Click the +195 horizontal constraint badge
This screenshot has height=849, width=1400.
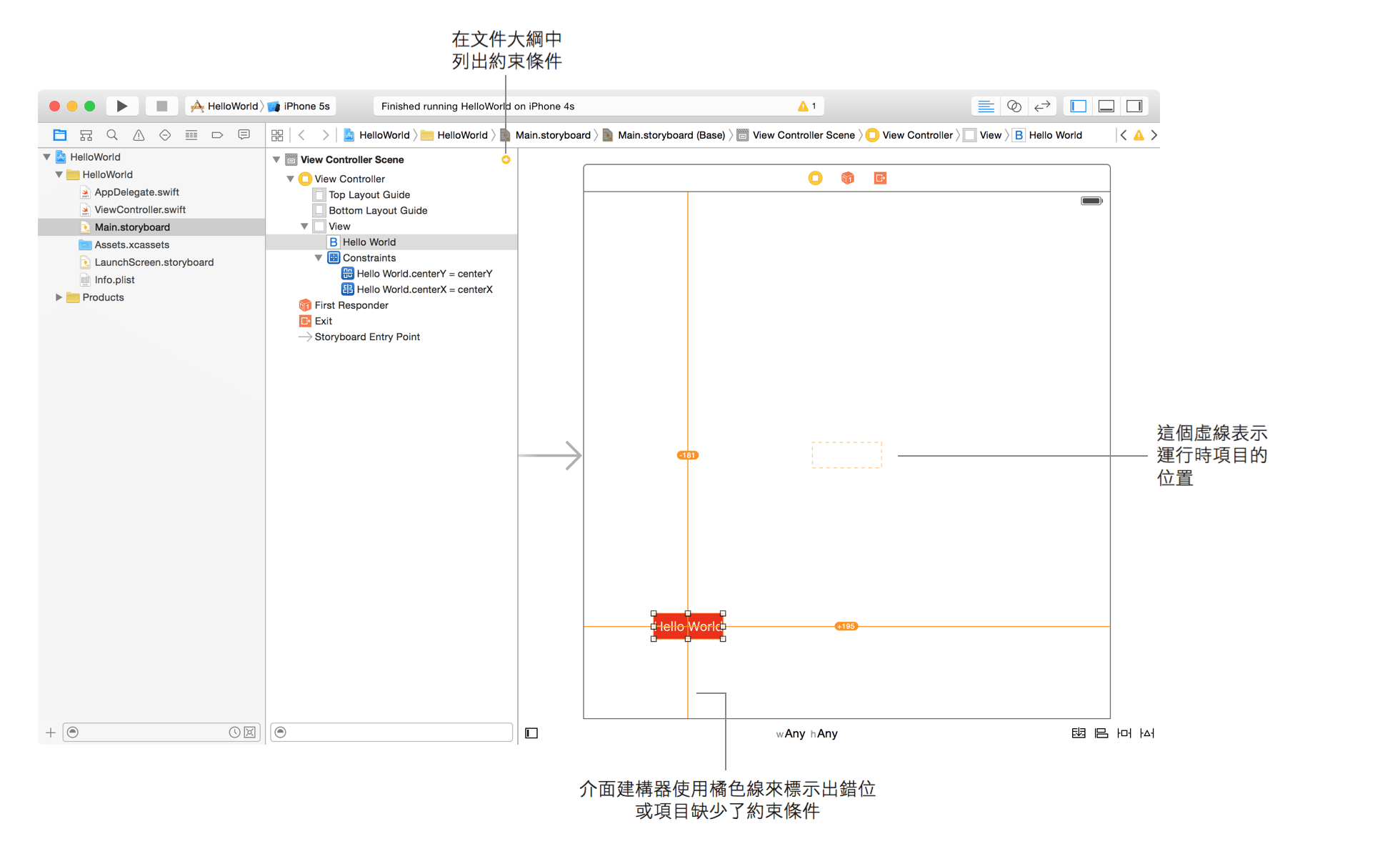coord(846,626)
